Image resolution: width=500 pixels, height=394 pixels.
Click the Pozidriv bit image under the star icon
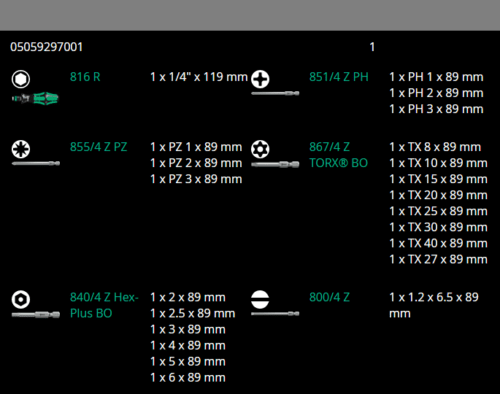click(36, 163)
